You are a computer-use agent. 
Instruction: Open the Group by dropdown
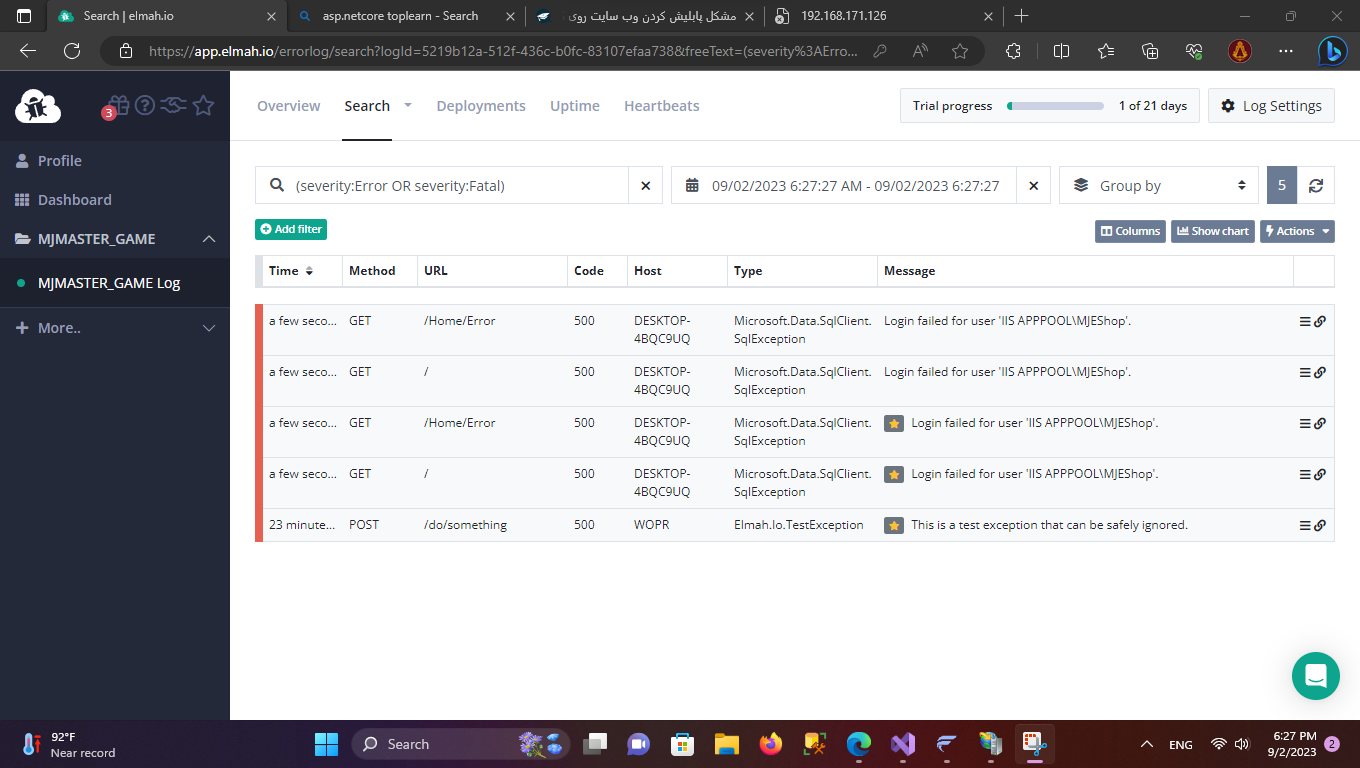tap(1158, 186)
